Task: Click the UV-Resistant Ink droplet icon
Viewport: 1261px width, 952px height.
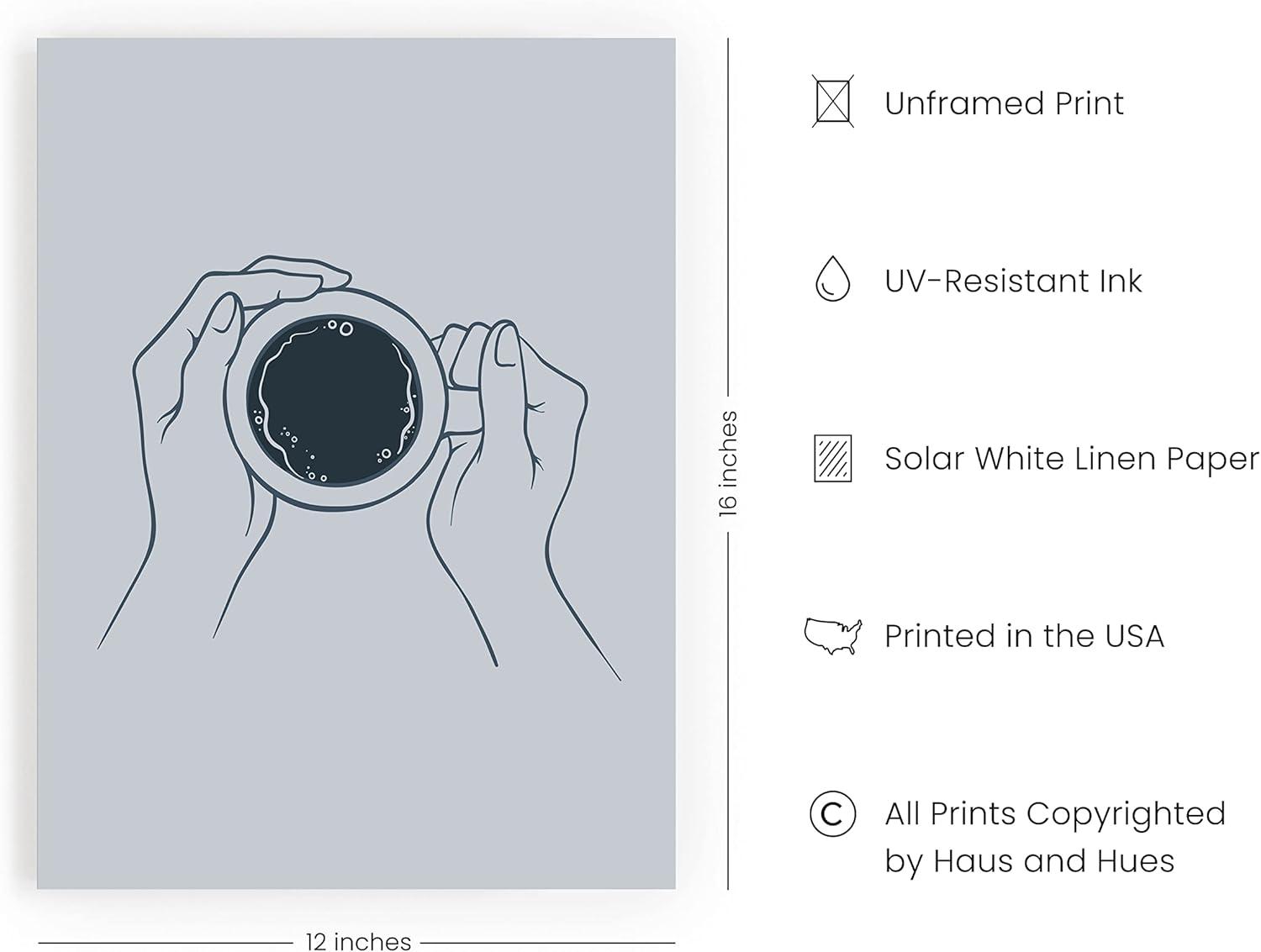Action: (x=832, y=280)
